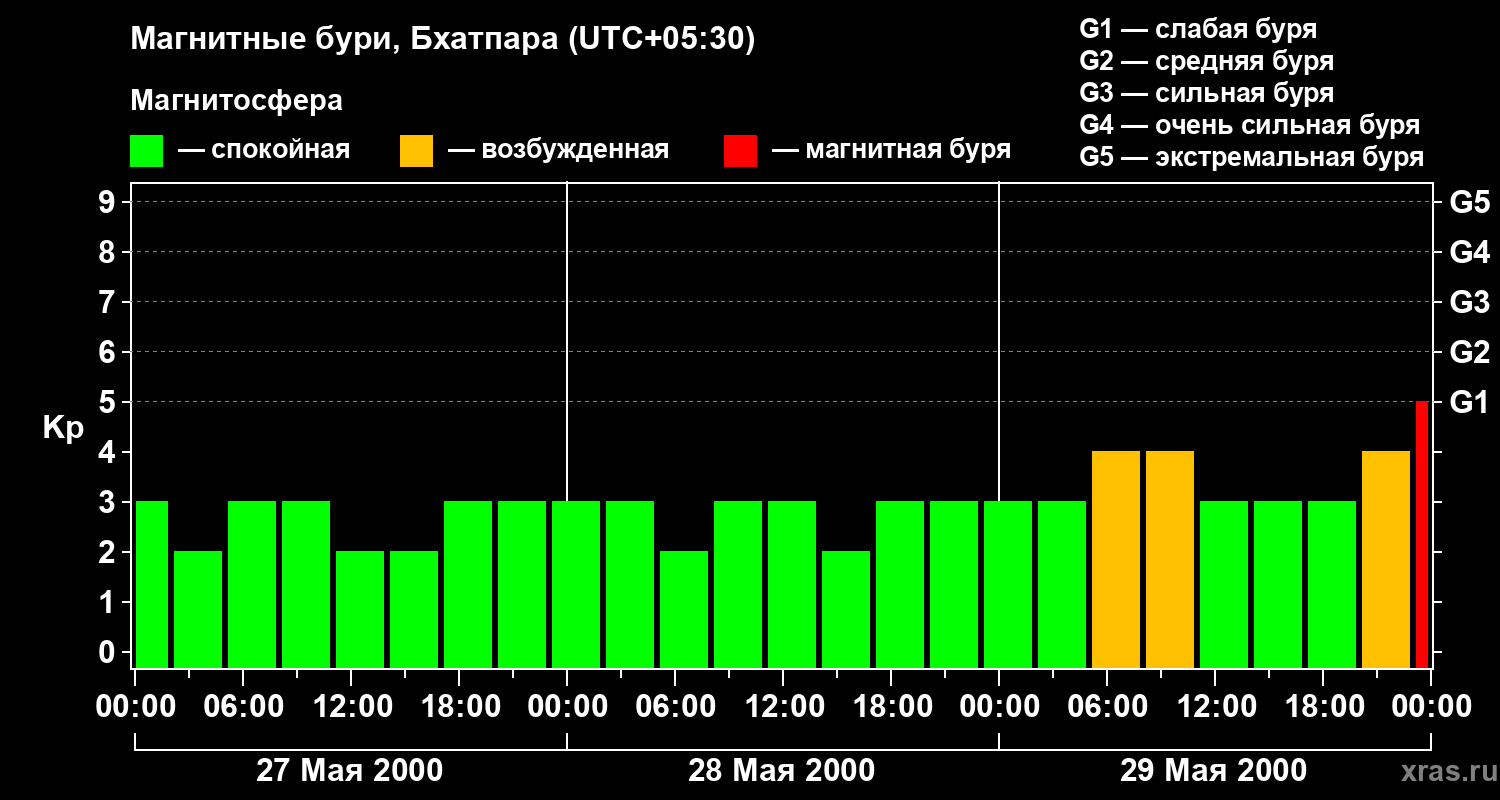This screenshot has height=800, width=1500.
Task: Click the last orange bar before the red bar
Action: tap(1386, 559)
